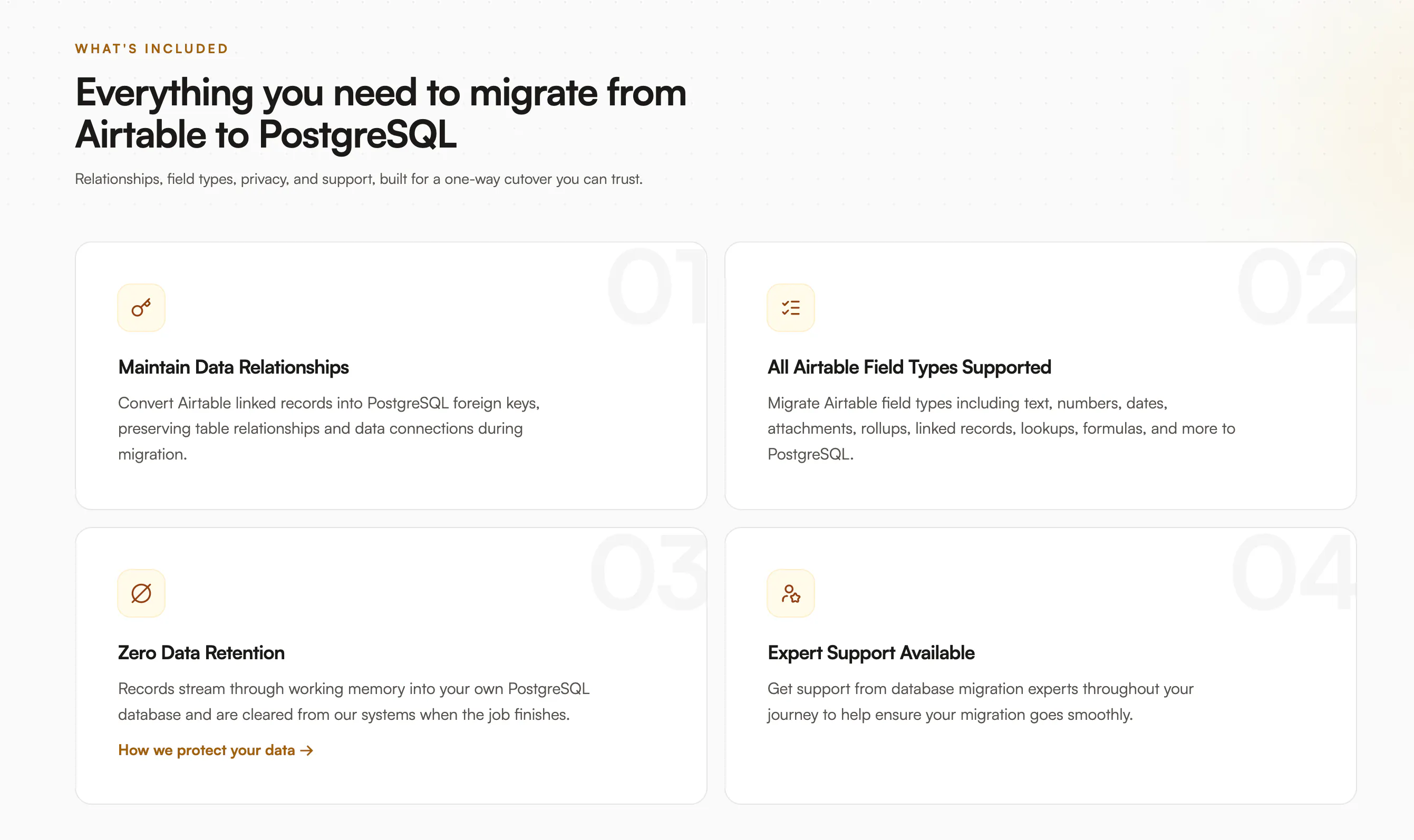
Task: Click the main 'Everything you need to migrate' headline
Action: pyautogui.click(x=381, y=114)
